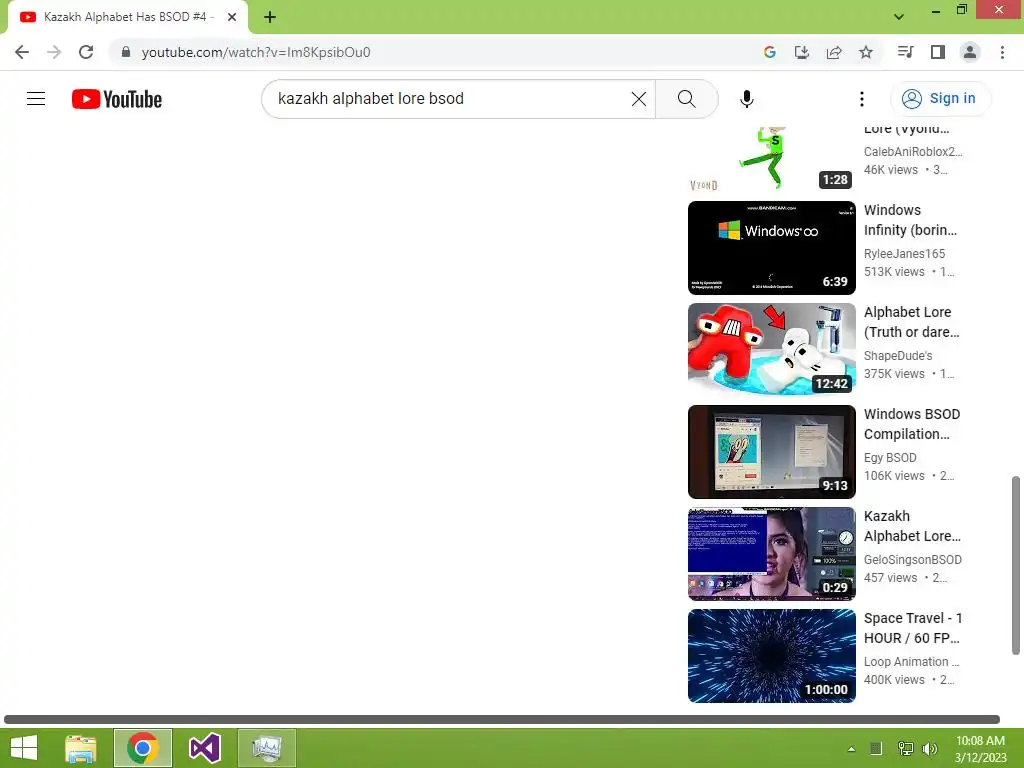Open File Explorer from the taskbar
The height and width of the screenshot is (768, 1024).
coord(80,748)
